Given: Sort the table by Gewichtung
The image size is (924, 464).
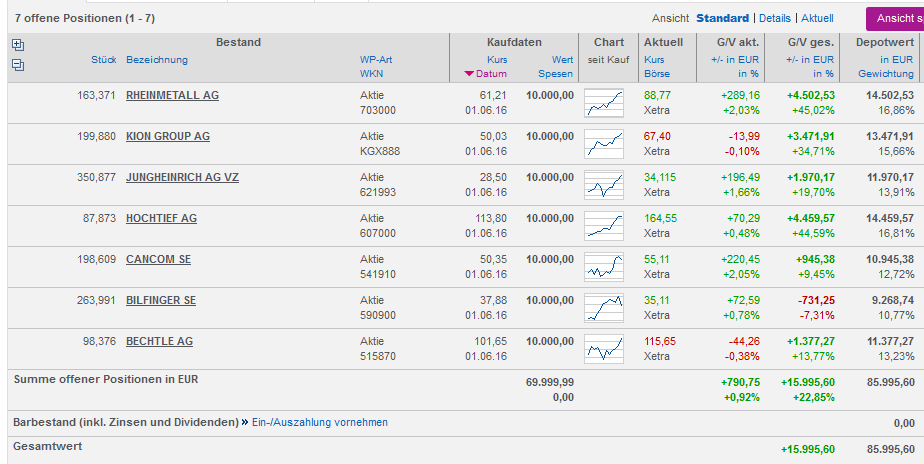Looking at the screenshot, I should 885,74.
